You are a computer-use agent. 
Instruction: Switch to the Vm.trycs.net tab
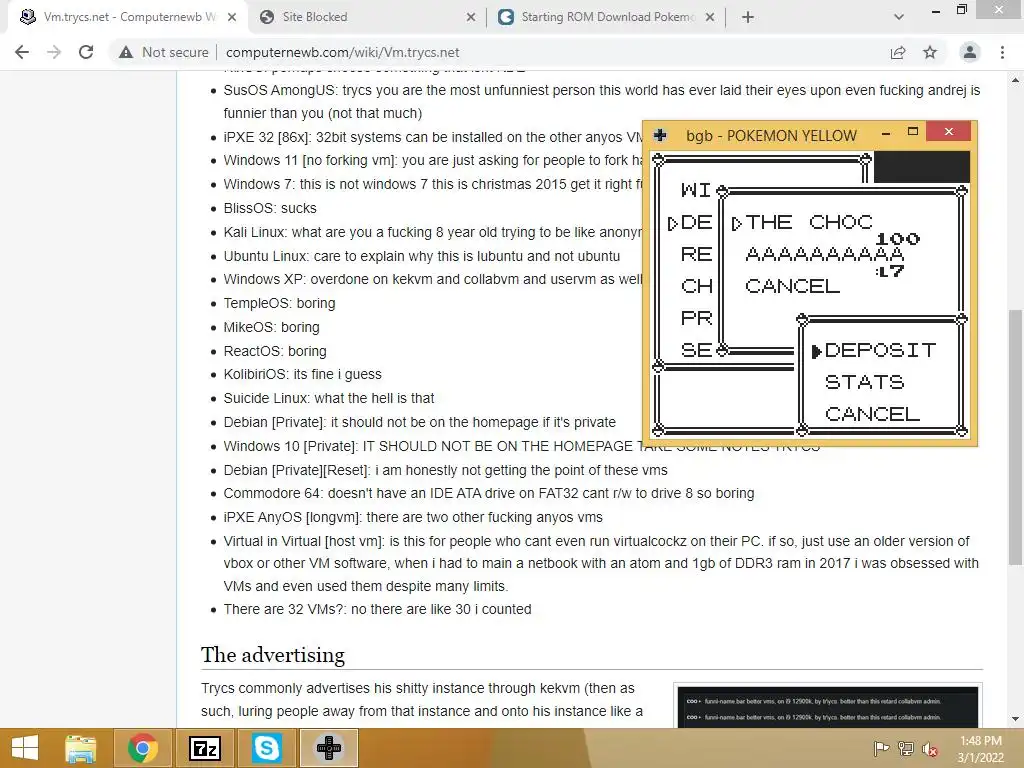[x=128, y=17]
